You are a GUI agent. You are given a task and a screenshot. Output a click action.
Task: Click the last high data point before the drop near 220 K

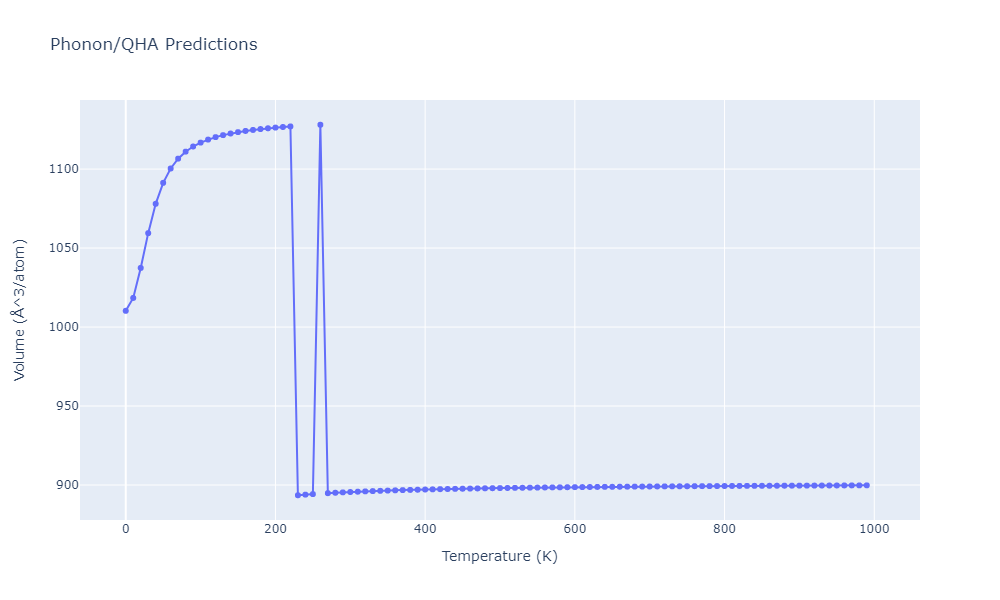pos(290,126)
